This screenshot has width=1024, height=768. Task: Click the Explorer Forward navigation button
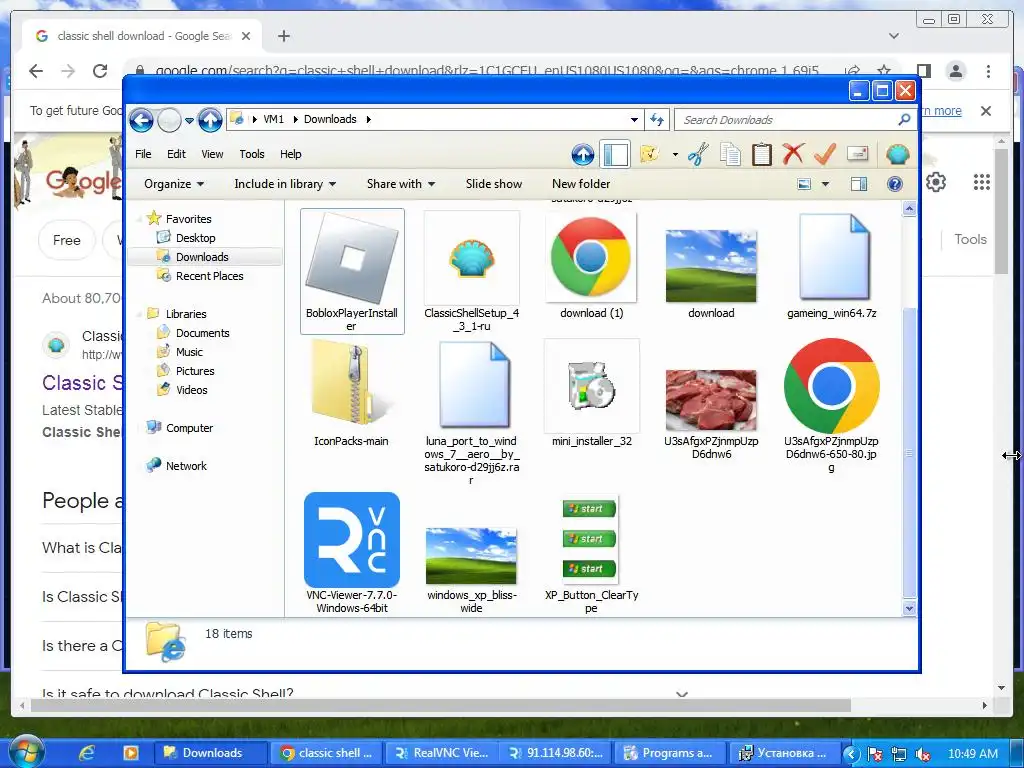(x=169, y=120)
